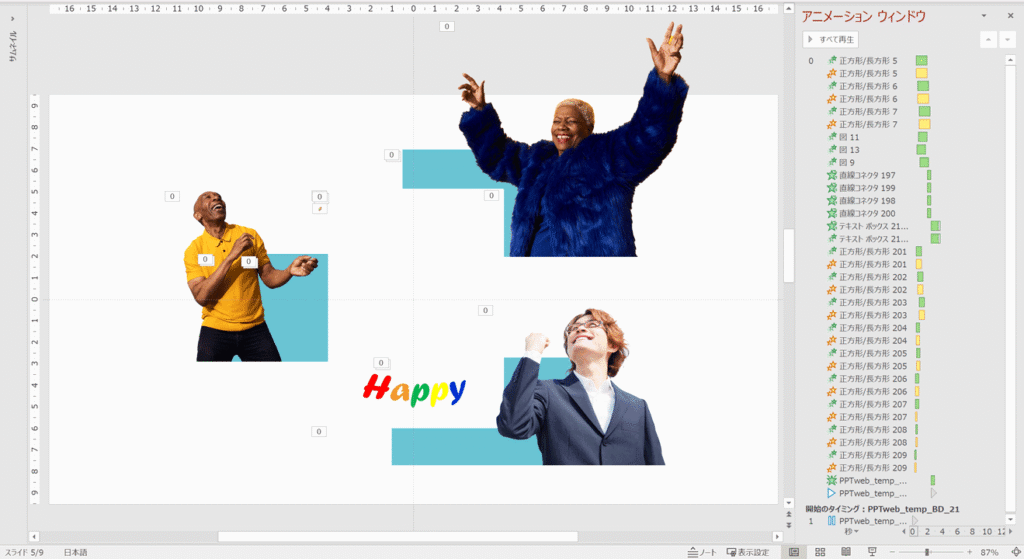Open 表示設定 display settings
The width and height of the screenshot is (1024, 559).
(x=748, y=552)
